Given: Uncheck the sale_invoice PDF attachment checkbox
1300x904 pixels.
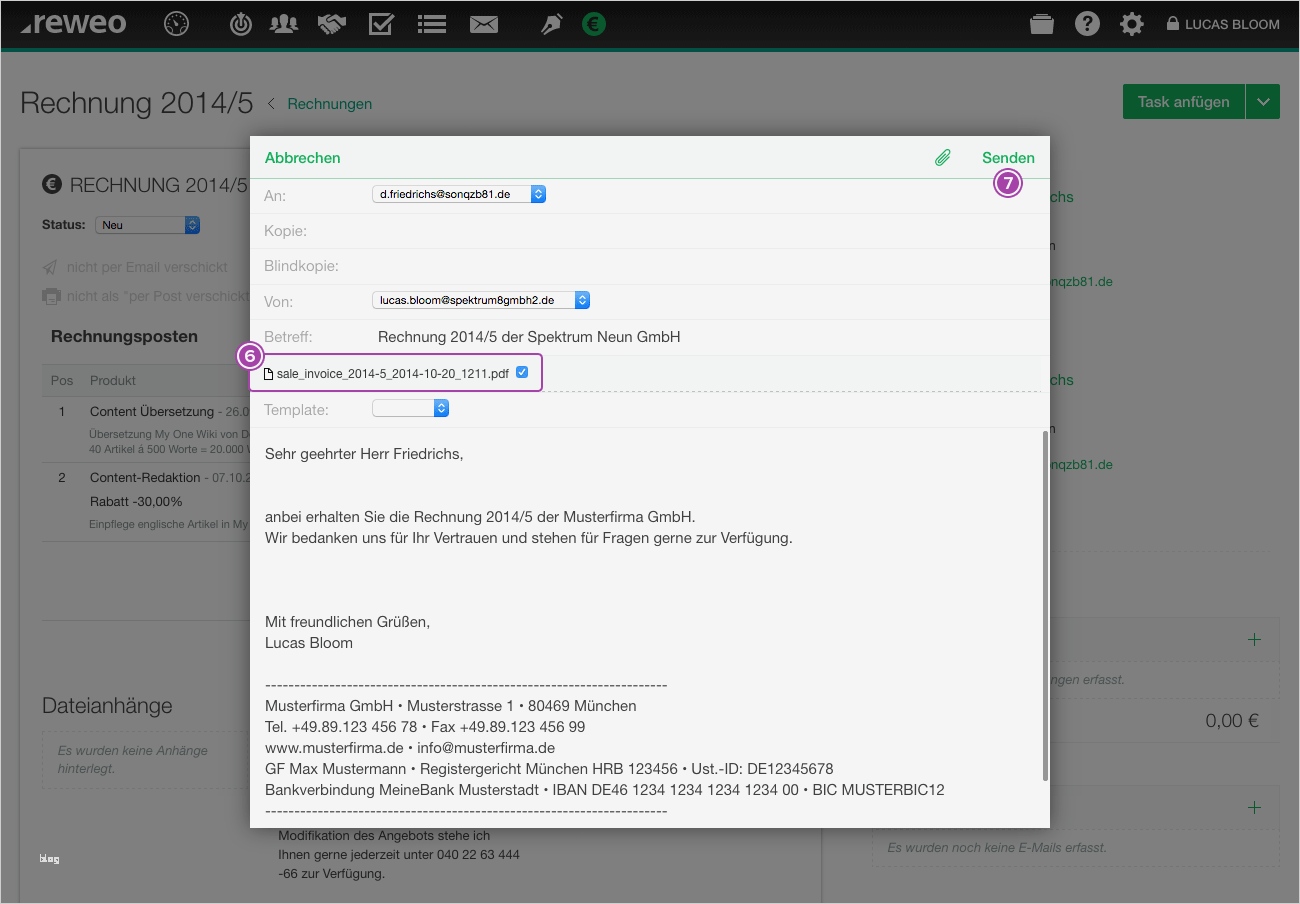Looking at the screenshot, I should (x=522, y=371).
